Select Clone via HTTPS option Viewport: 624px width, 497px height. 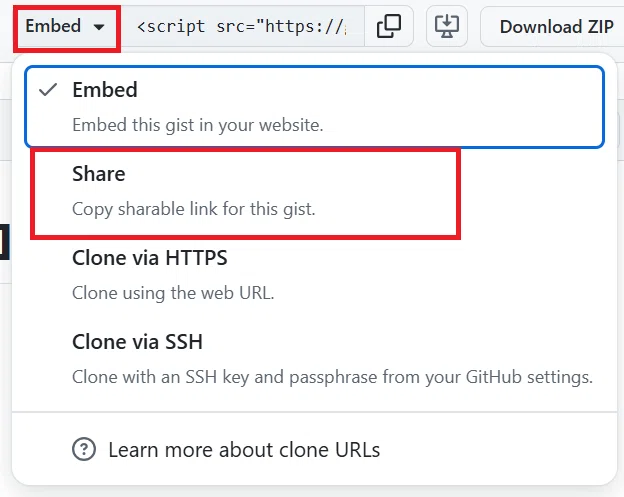tap(314, 275)
